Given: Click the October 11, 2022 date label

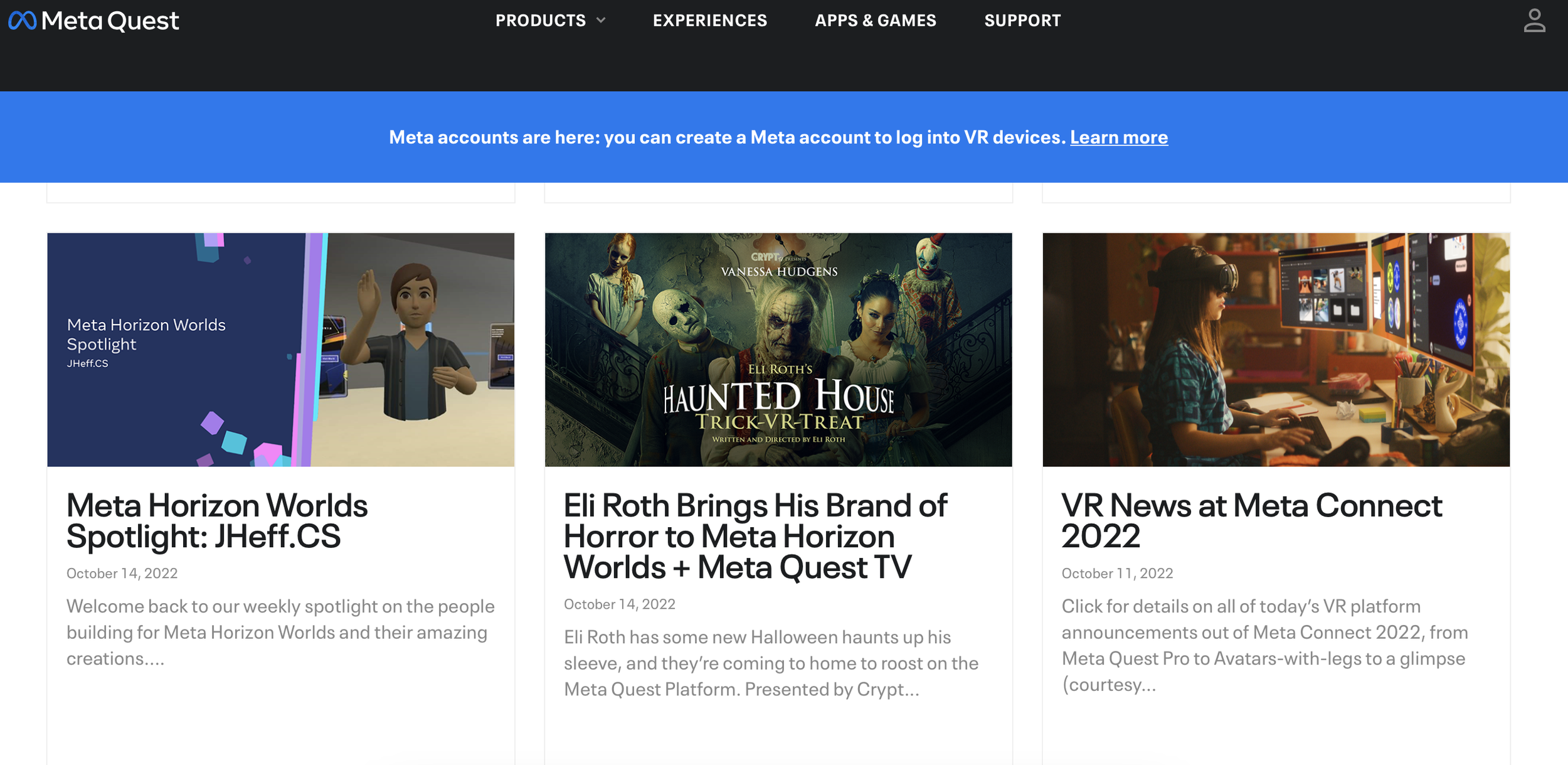Looking at the screenshot, I should 1116,574.
